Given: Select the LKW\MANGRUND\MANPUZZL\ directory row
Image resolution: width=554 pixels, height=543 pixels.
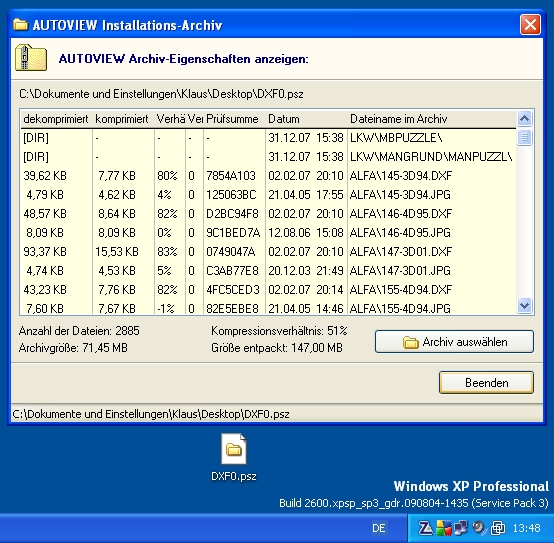Looking at the screenshot, I should pyautogui.click(x=268, y=157).
